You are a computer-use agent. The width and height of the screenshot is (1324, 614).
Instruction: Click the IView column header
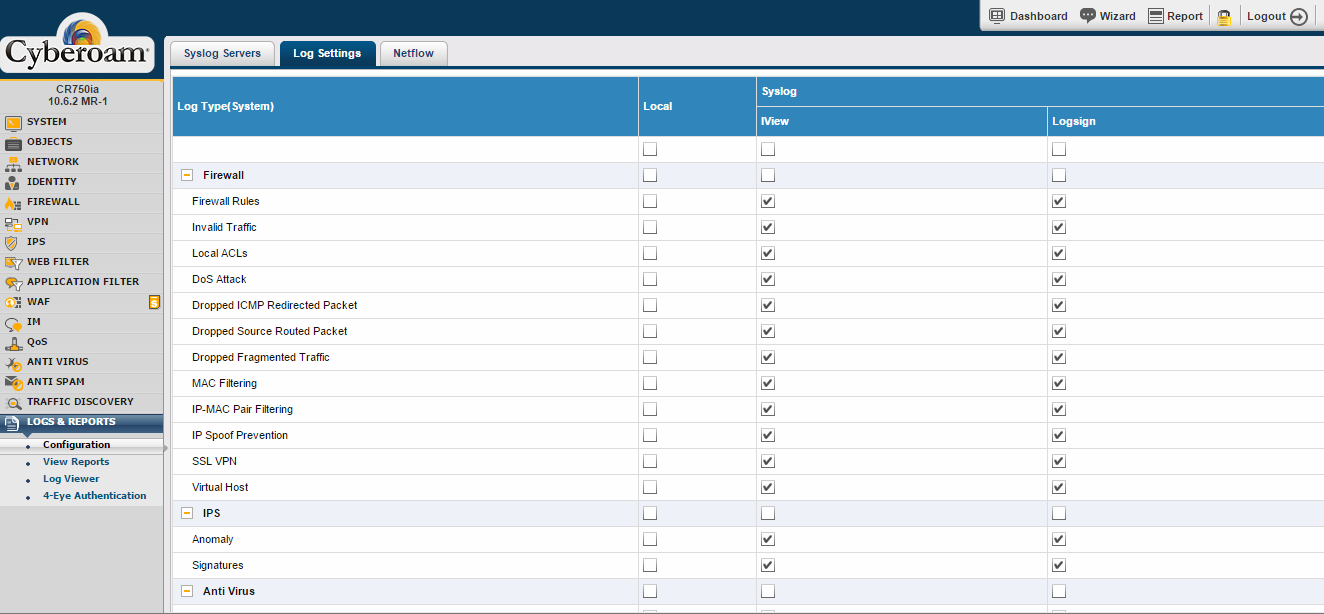coord(902,121)
